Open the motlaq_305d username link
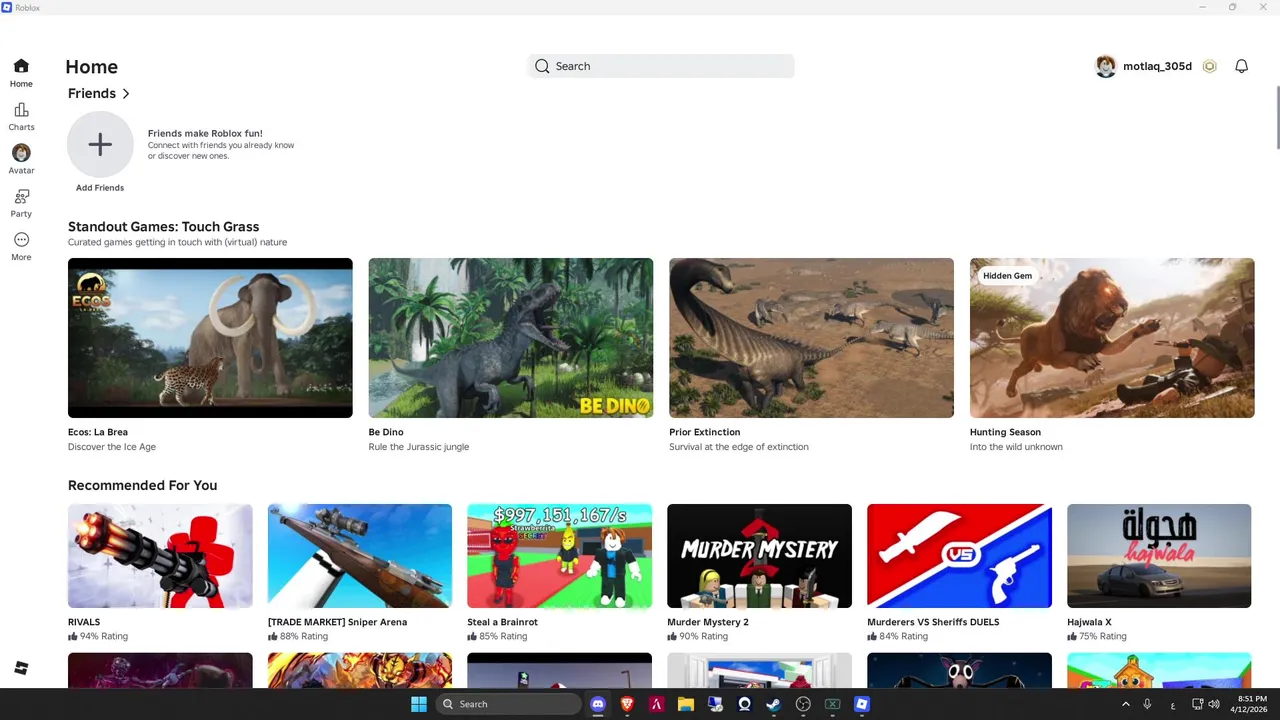This screenshot has width=1280, height=720. pos(1157,66)
